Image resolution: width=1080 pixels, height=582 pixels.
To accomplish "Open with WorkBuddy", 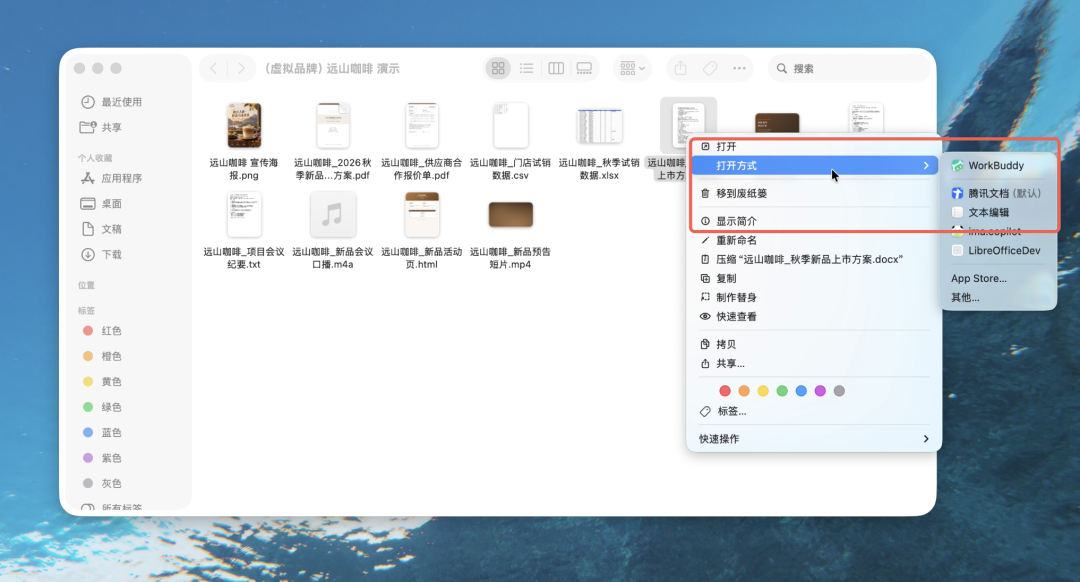I will (998, 165).
